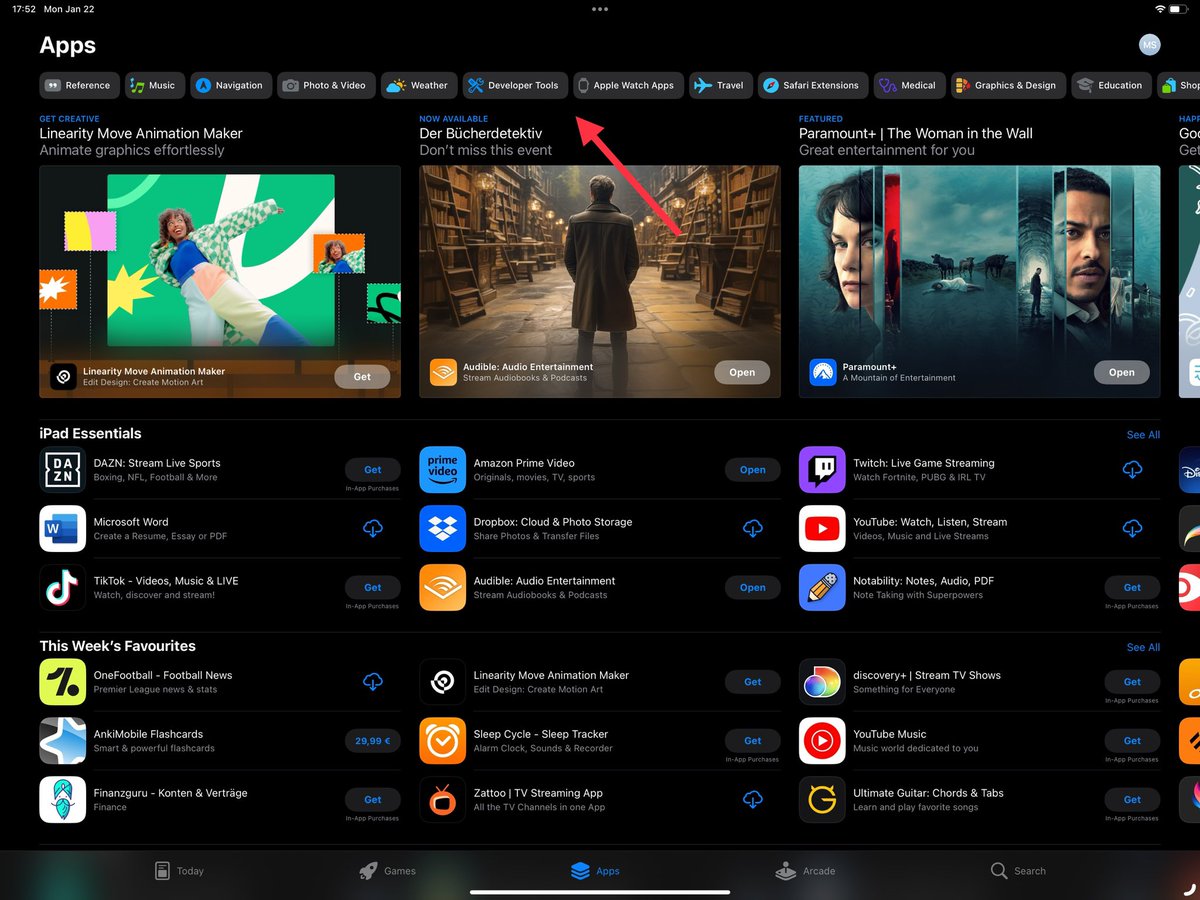Open the DAZN app icon
Screen dimensions: 1200x900
(x=63, y=470)
